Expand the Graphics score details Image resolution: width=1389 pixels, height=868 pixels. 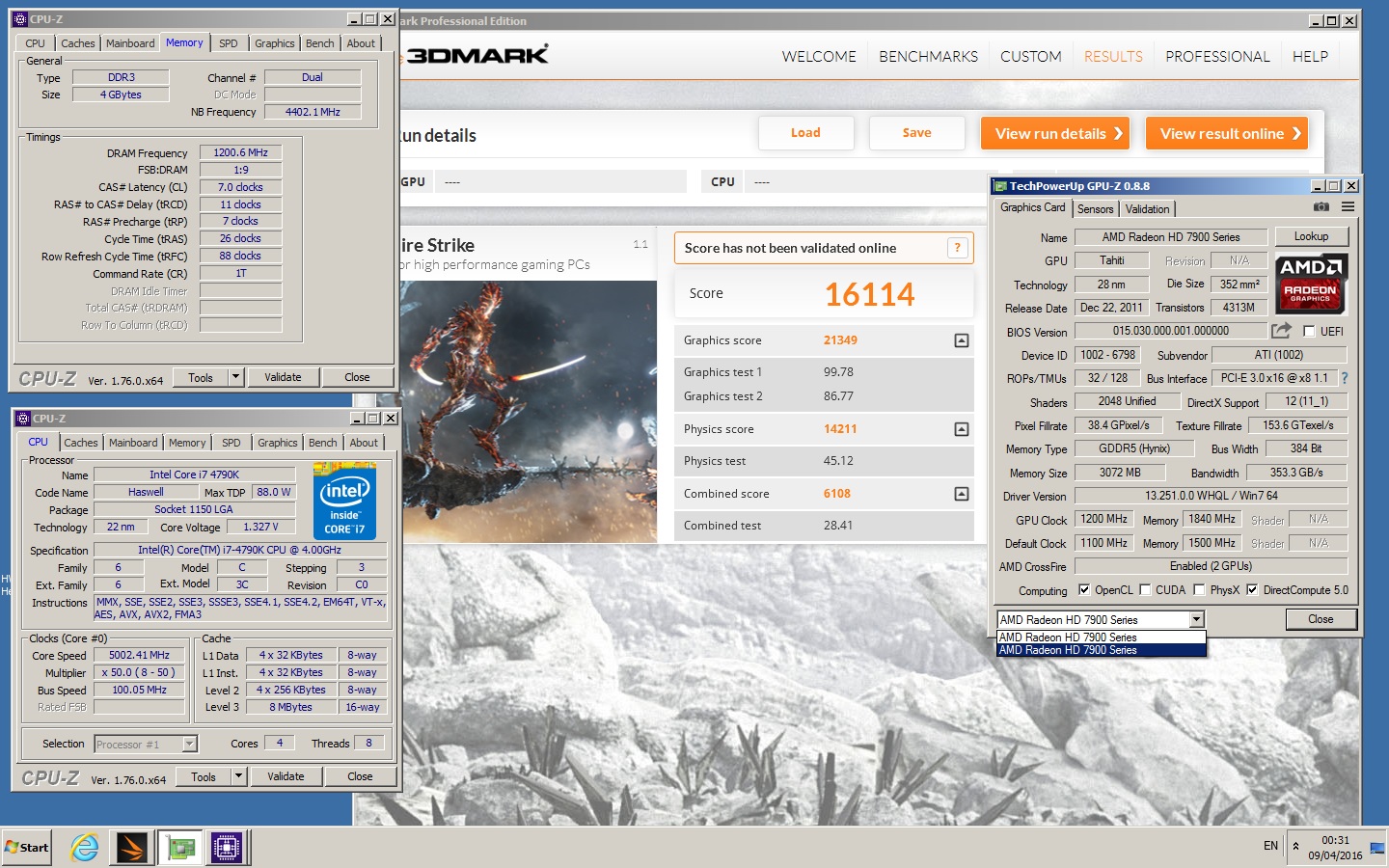click(962, 340)
